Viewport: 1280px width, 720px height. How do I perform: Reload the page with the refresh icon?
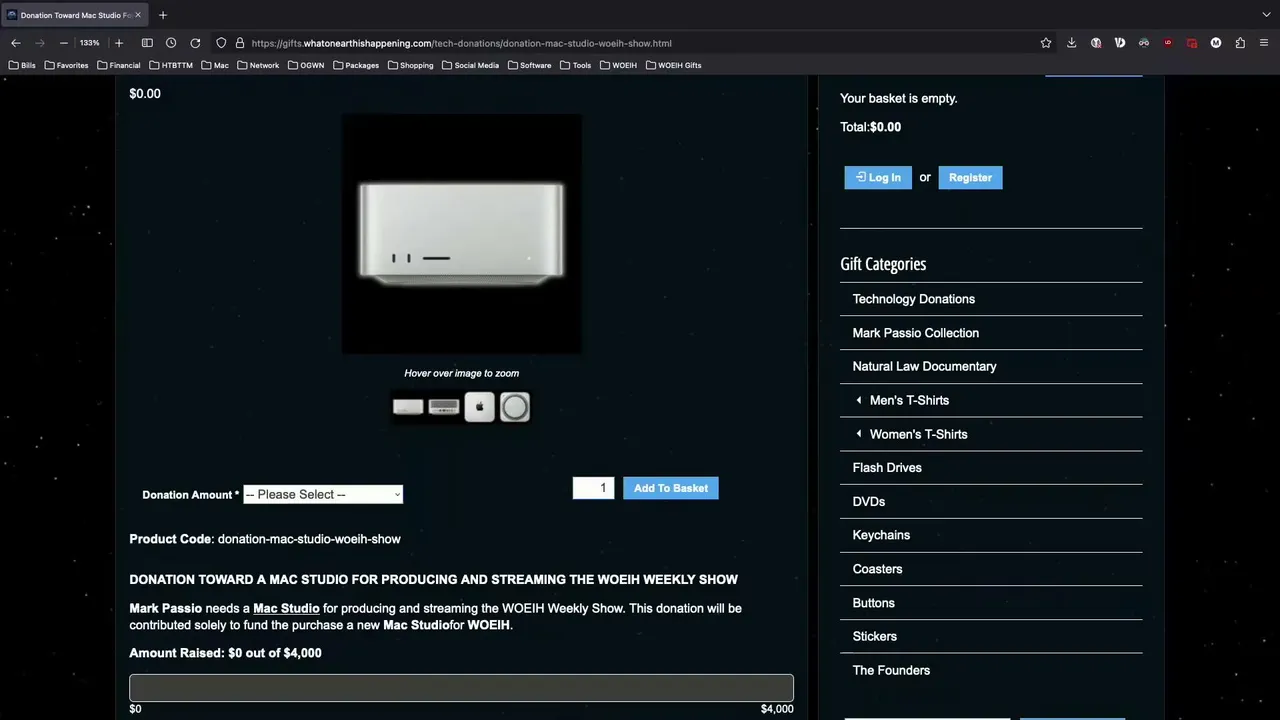[195, 43]
